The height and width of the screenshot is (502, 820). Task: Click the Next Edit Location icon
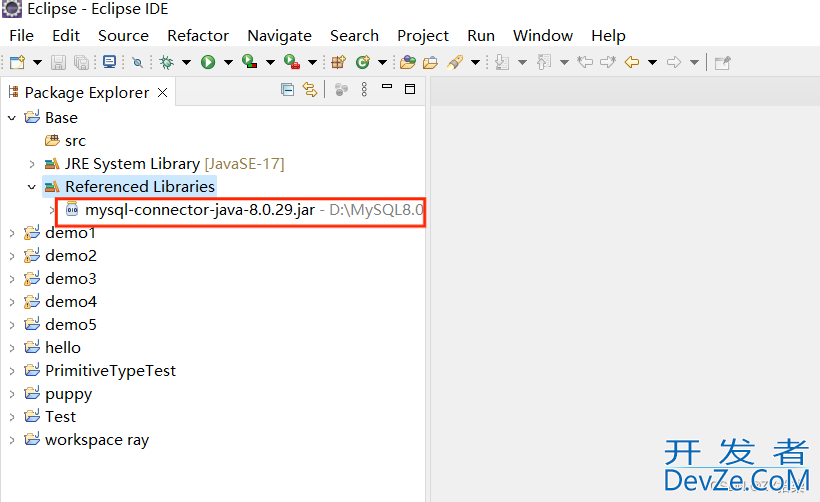click(608, 62)
